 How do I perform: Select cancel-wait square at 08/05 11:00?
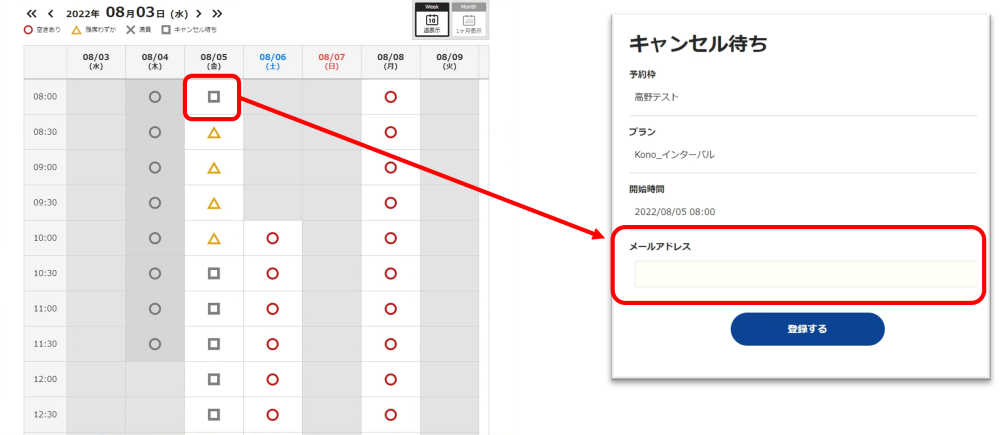click(214, 309)
